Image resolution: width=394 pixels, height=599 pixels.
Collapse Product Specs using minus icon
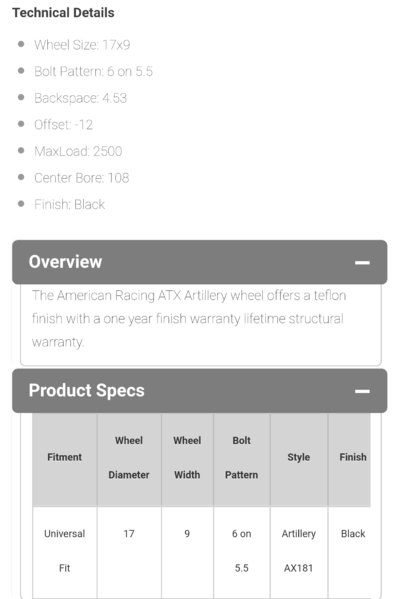tap(362, 391)
